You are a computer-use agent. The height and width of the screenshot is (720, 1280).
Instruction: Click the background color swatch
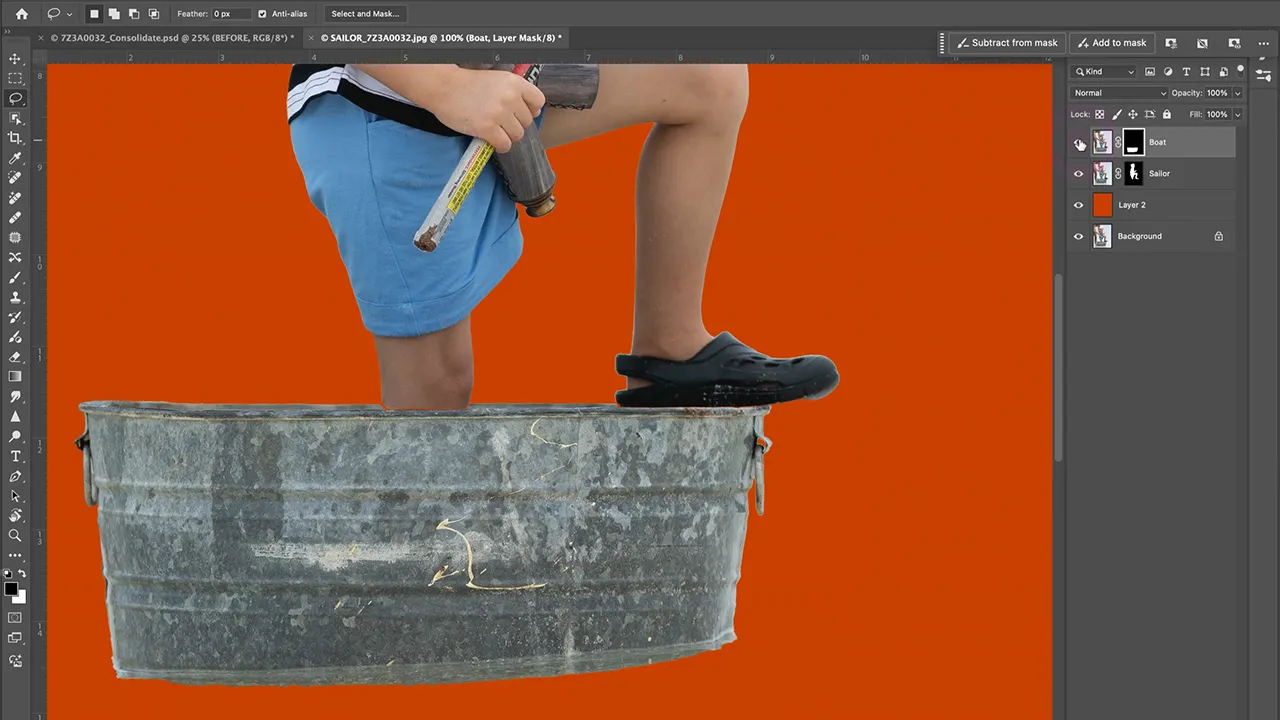tap(20, 597)
